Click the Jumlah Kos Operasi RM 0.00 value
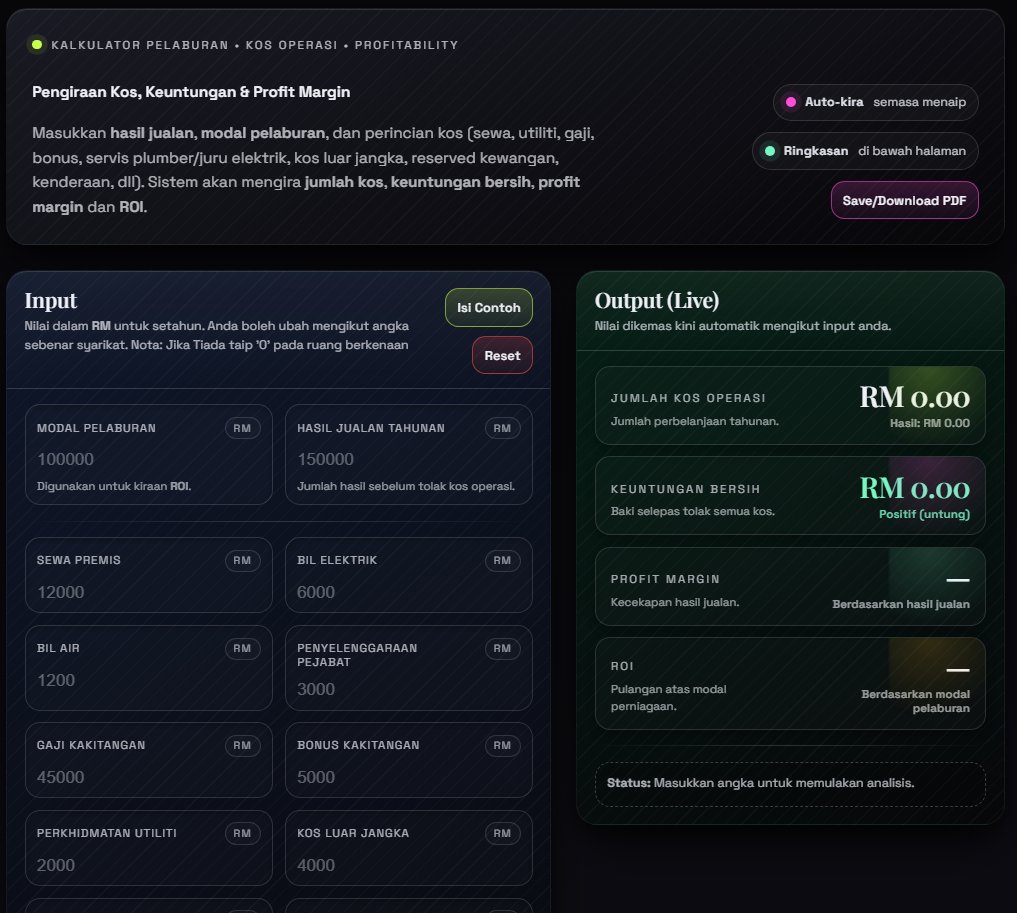The image size is (1017, 913). (915, 397)
